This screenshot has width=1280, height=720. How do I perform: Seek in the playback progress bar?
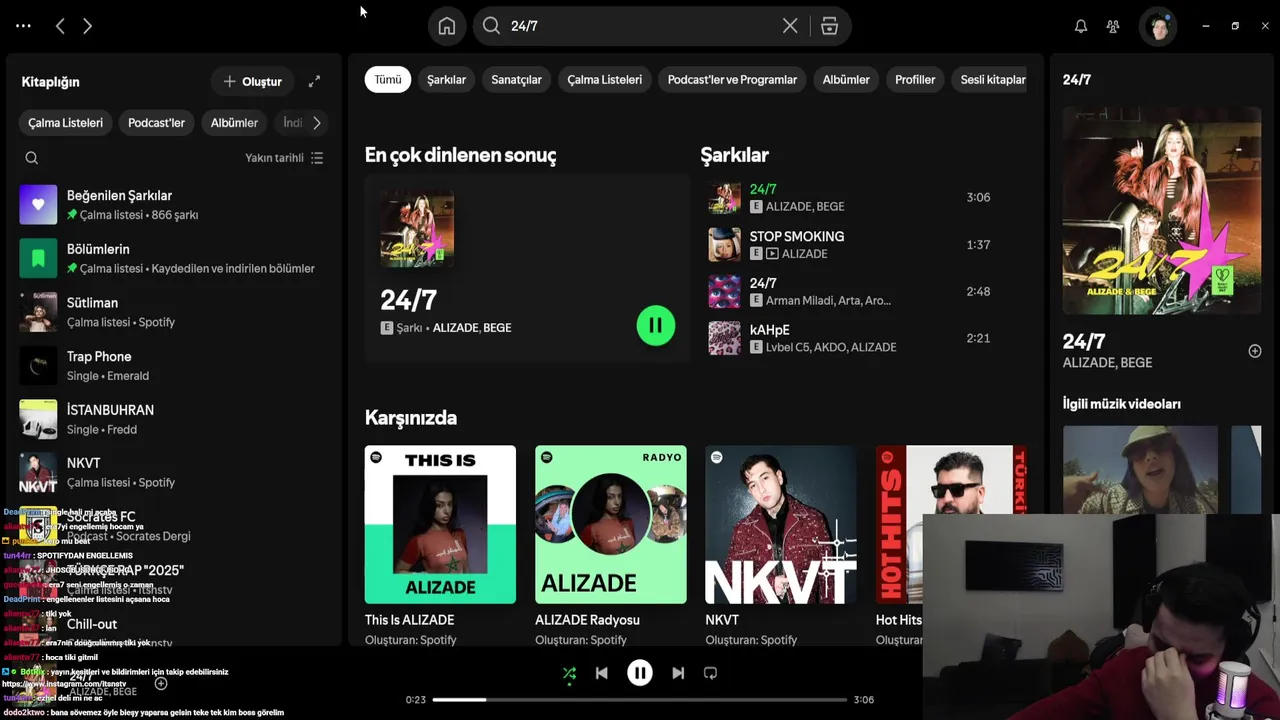coord(640,700)
